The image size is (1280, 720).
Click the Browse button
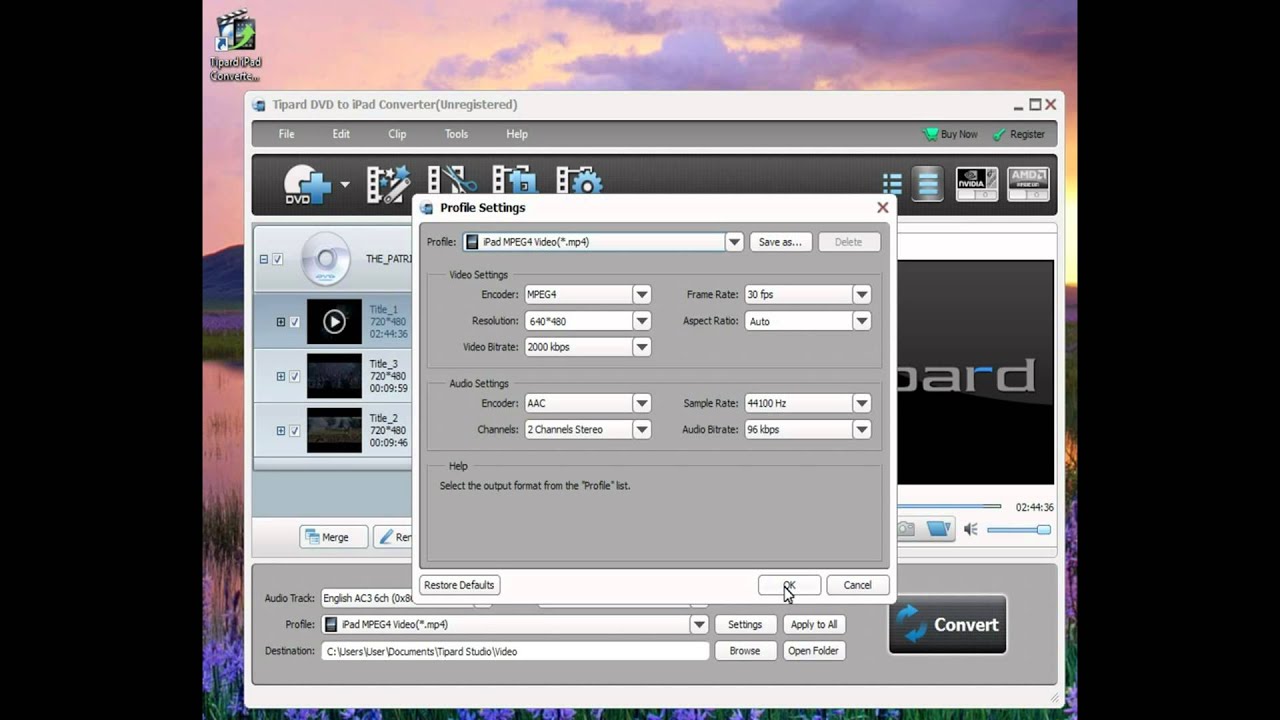745,651
